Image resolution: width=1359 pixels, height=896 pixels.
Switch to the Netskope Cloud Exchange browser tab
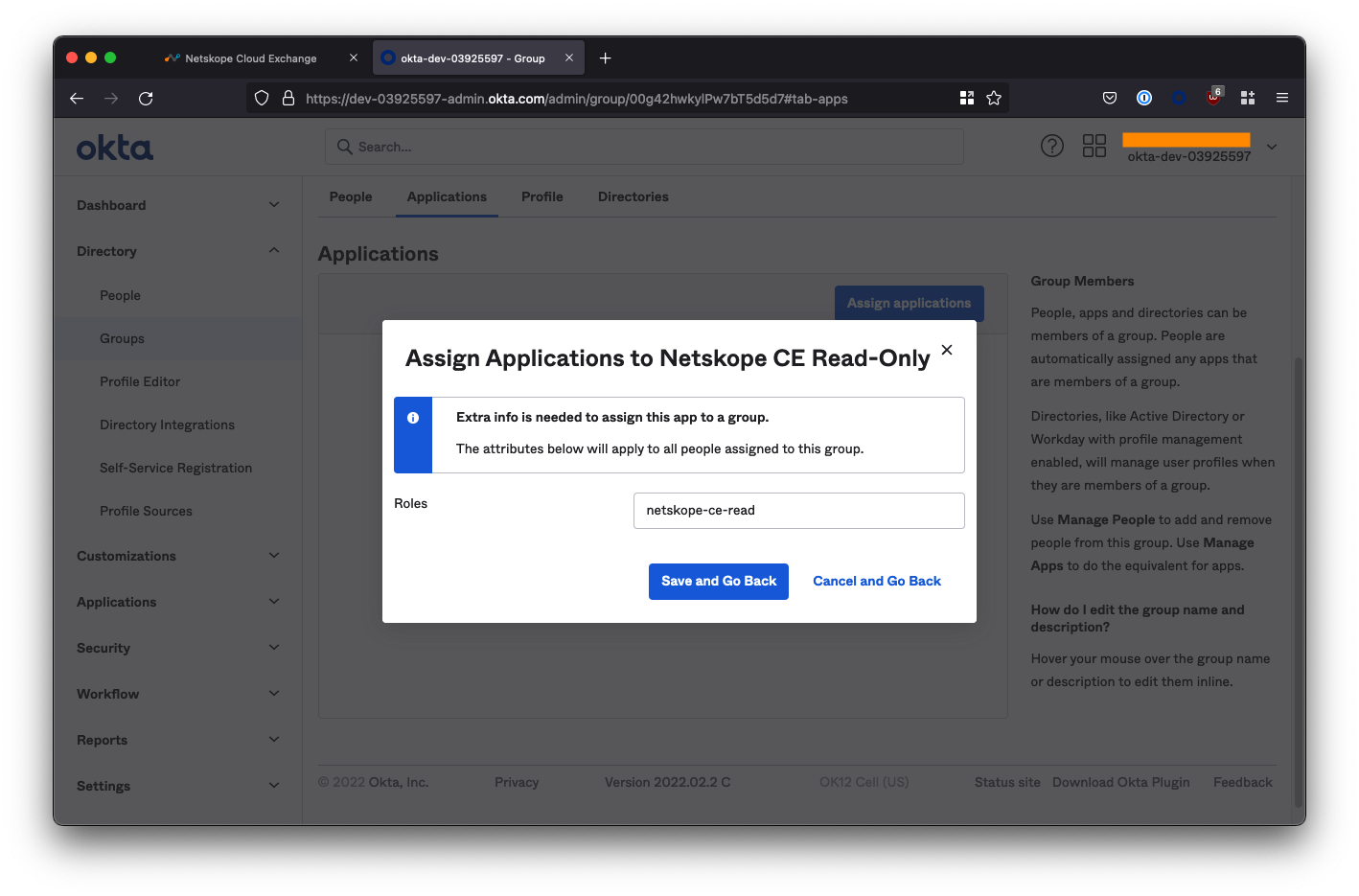point(251,58)
